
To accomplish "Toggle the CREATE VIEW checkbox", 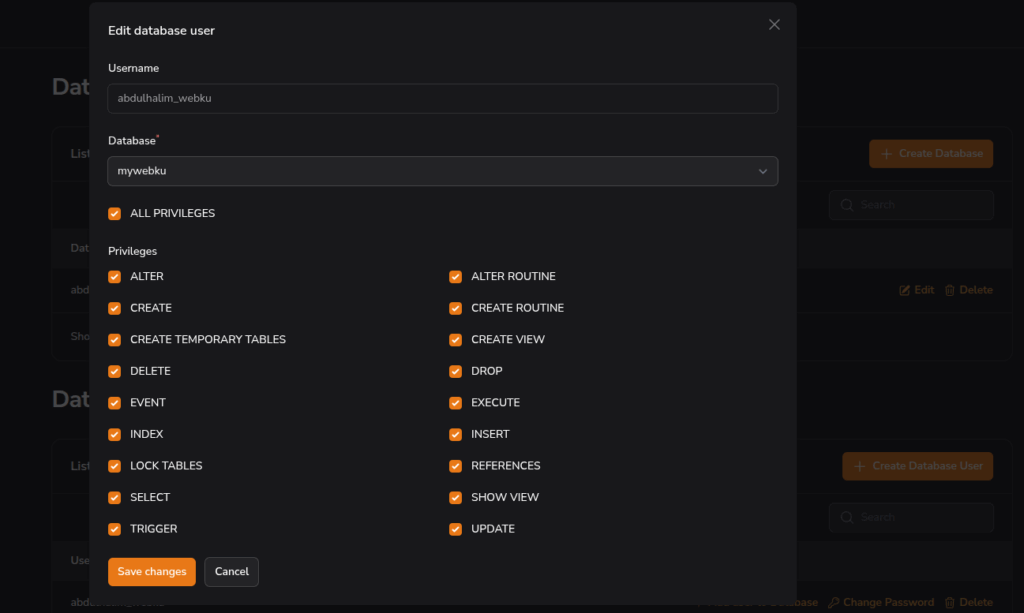I will pos(456,340).
